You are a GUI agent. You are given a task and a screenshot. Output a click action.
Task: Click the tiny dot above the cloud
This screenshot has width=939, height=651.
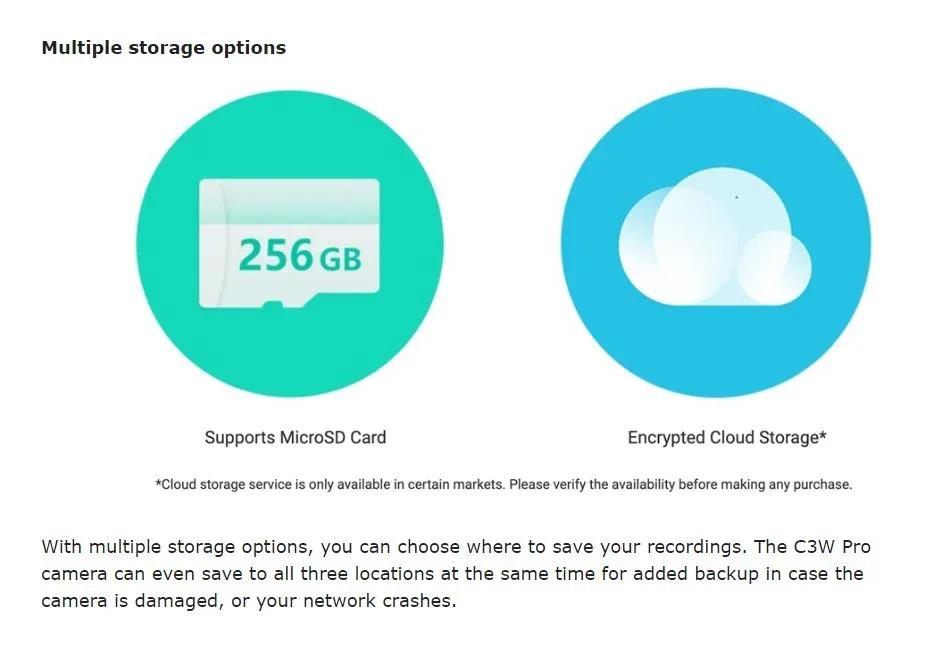[x=737, y=197]
